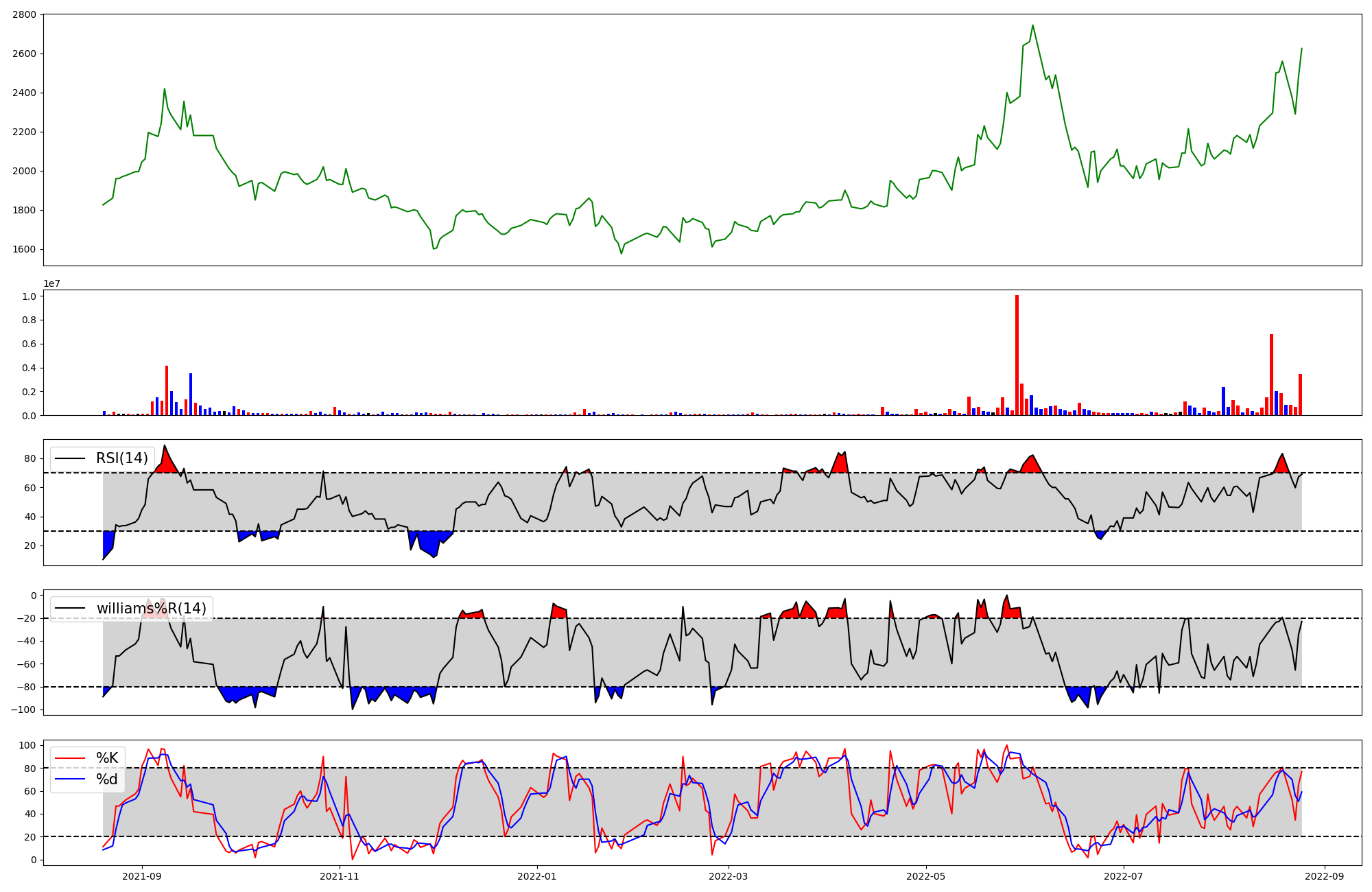This screenshot has width=1372, height=892.
Task: Click the williams%R(14) legend label
Action: (x=151, y=609)
